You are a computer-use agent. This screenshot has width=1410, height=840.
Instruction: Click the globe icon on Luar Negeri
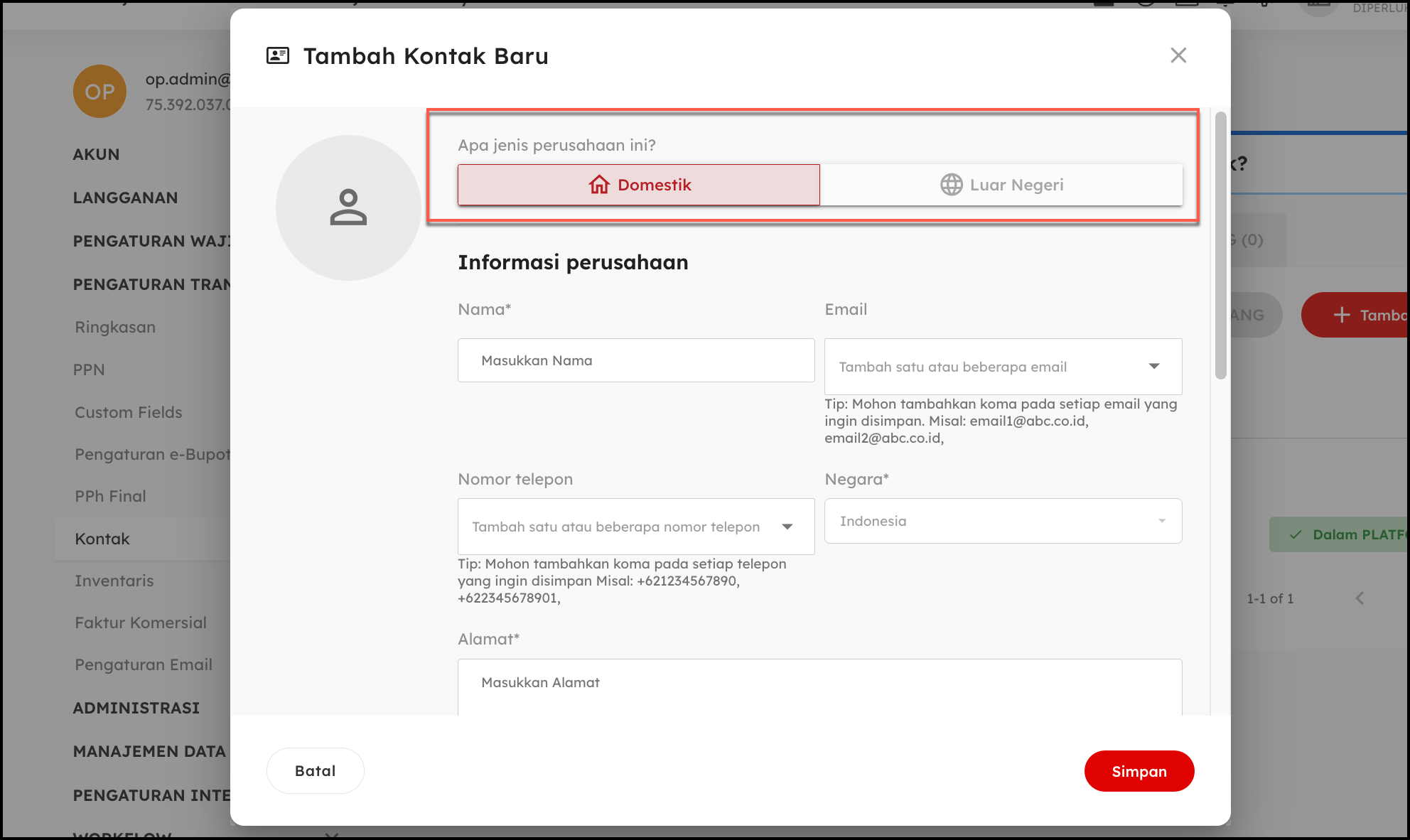951,185
